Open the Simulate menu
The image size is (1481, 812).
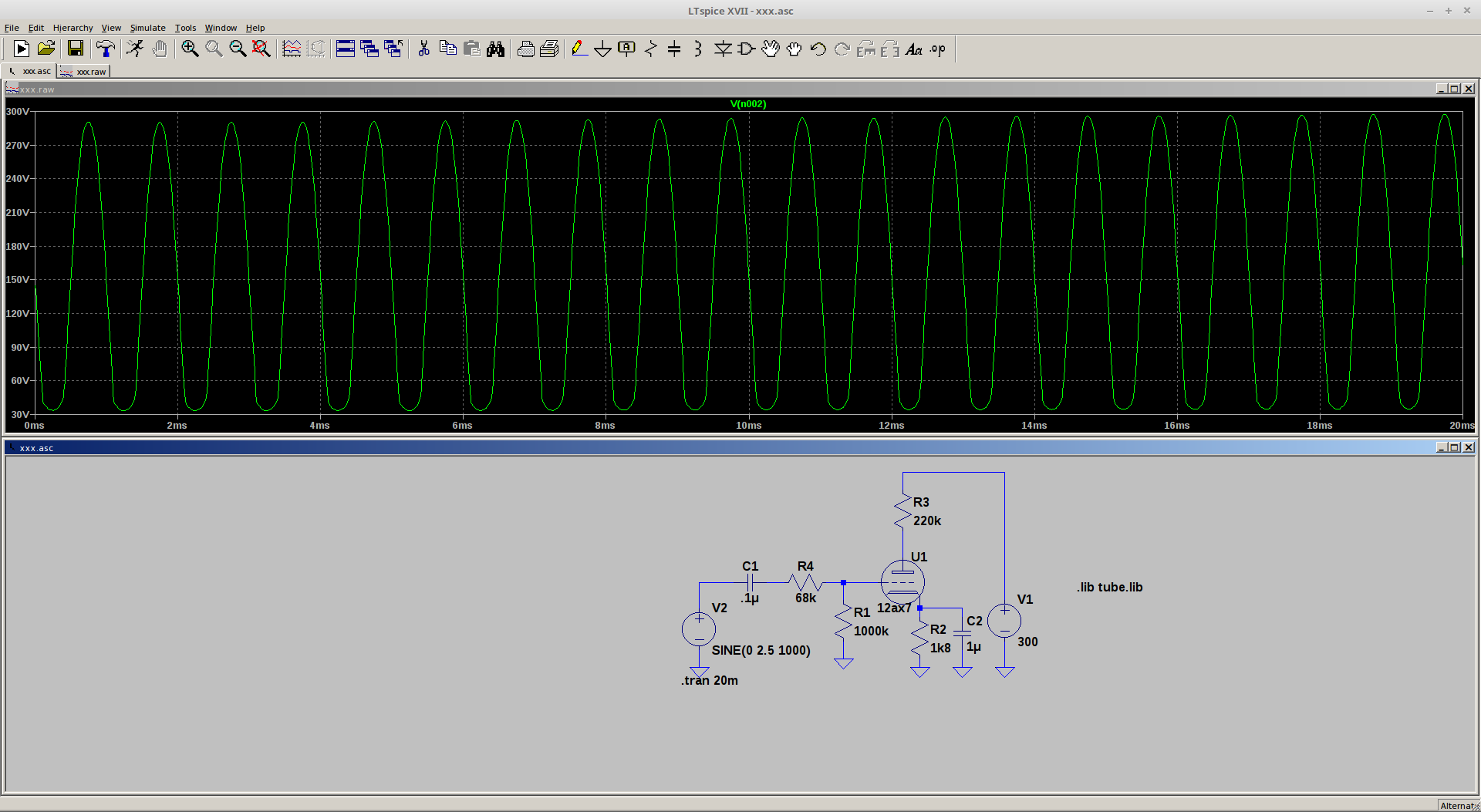pos(147,28)
